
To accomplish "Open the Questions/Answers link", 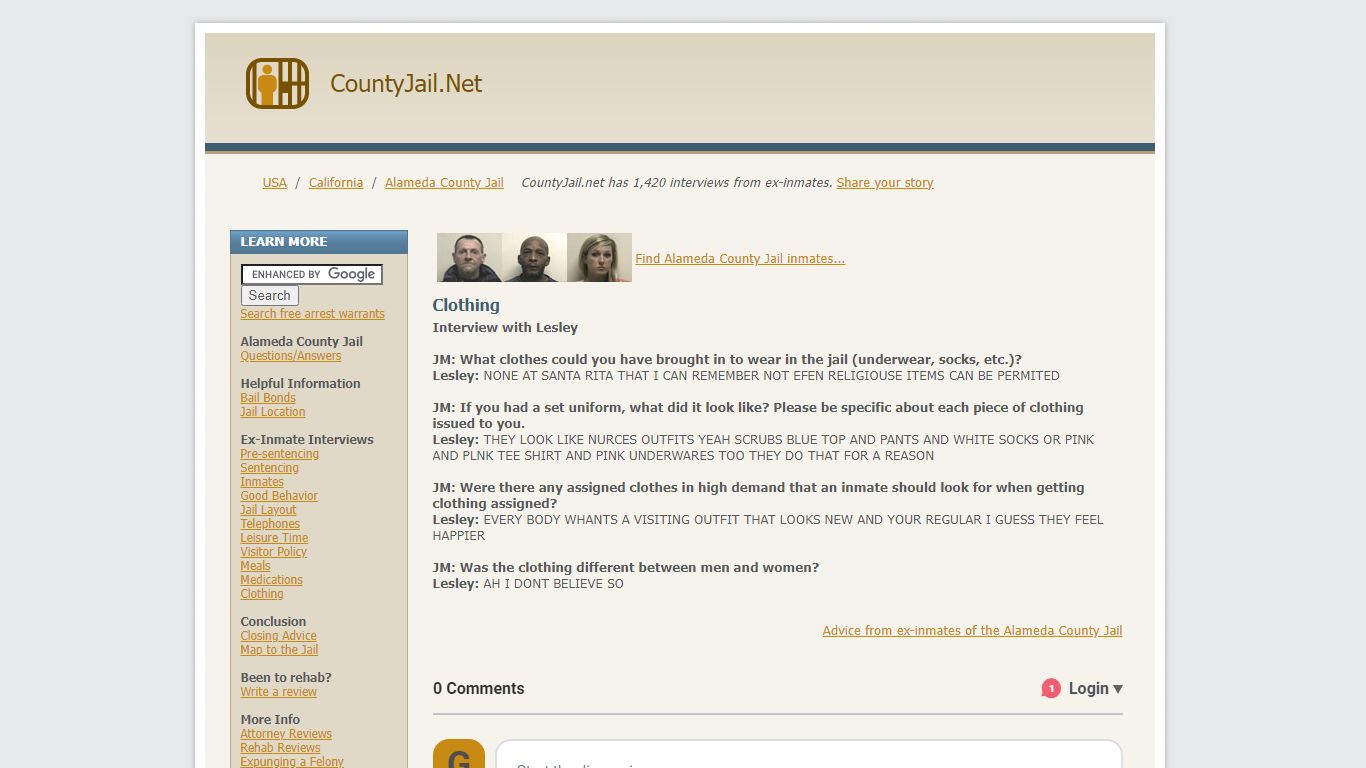I will pyautogui.click(x=291, y=356).
